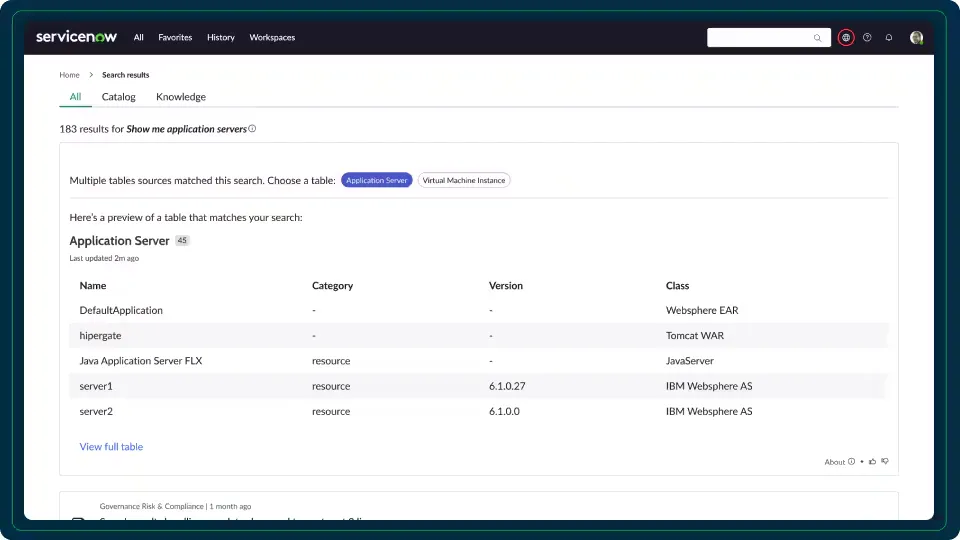Give the result a thumbs up
The width and height of the screenshot is (960, 540).
873,462
